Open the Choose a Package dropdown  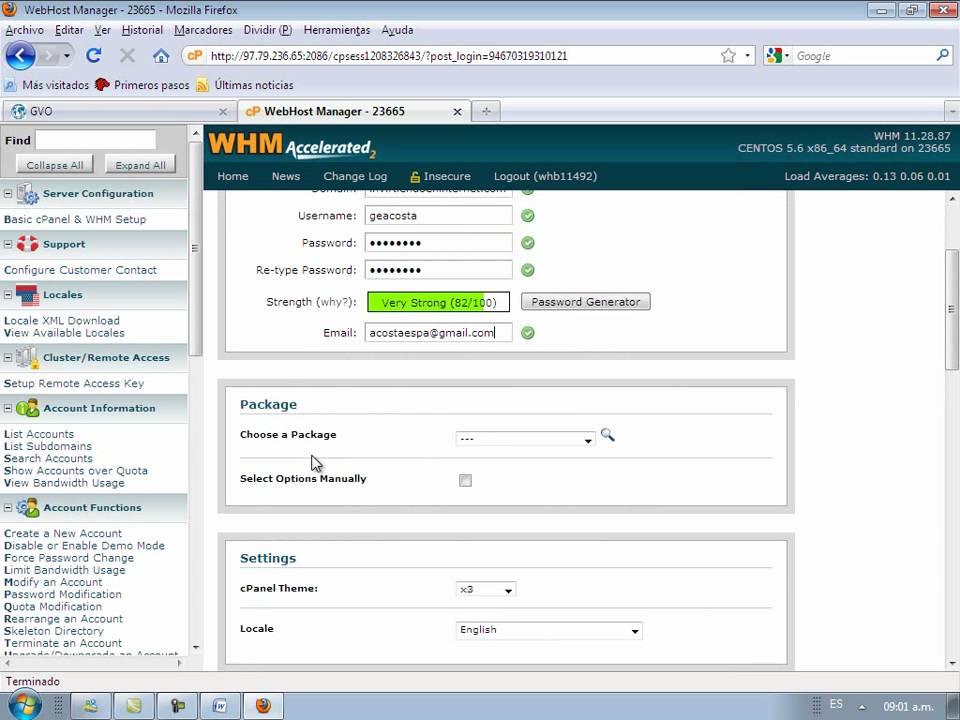pyautogui.click(x=525, y=439)
